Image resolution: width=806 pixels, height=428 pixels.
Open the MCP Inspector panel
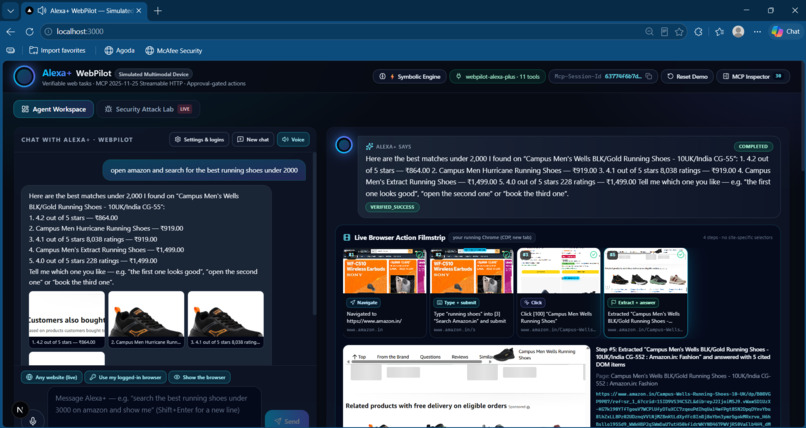coord(753,77)
